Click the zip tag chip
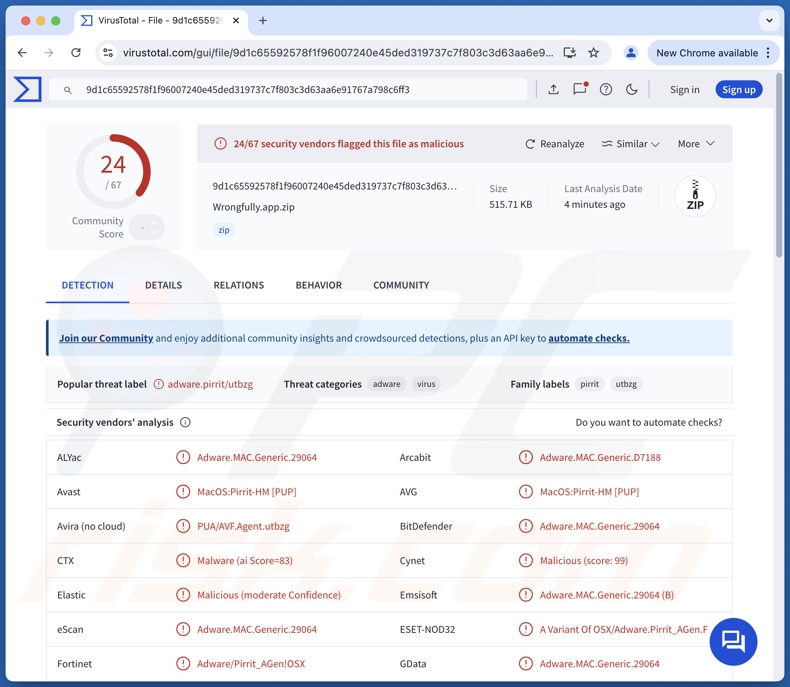 coord(224,230)
